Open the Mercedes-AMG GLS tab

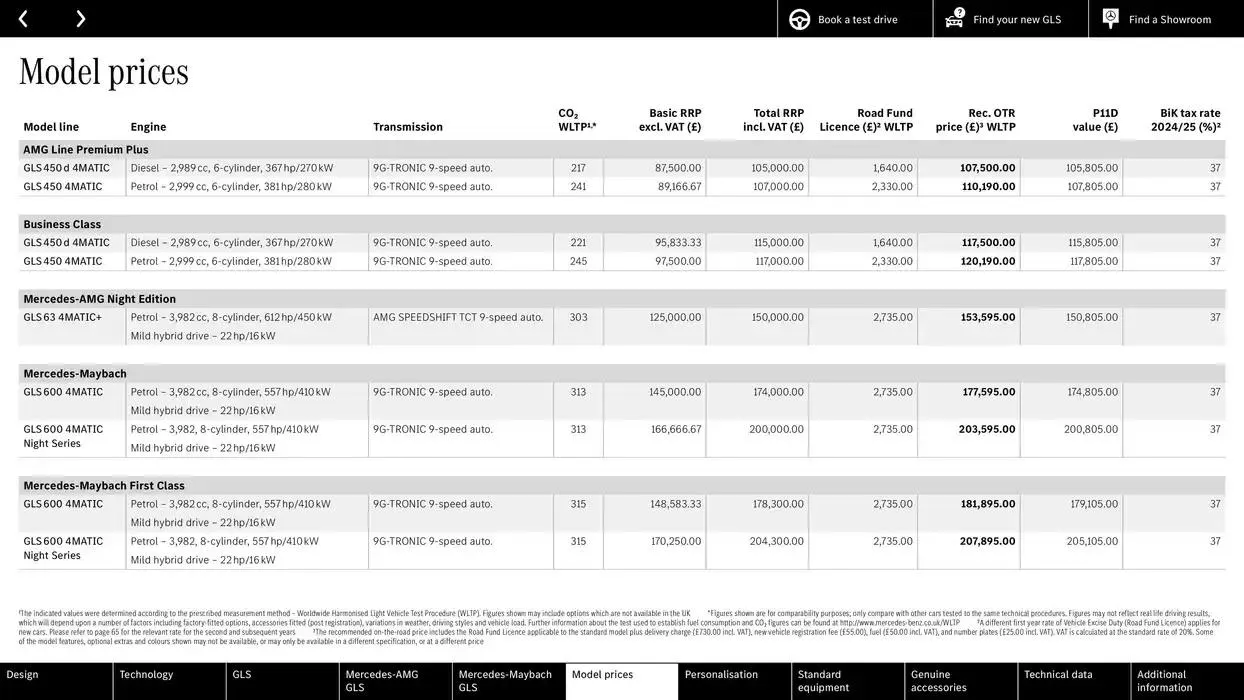395,681
